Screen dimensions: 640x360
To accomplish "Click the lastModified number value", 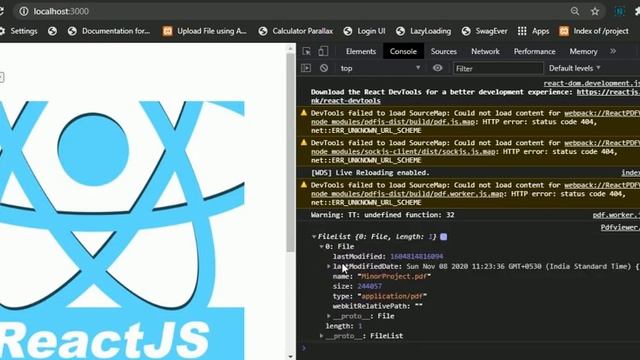I will [416, 256].
